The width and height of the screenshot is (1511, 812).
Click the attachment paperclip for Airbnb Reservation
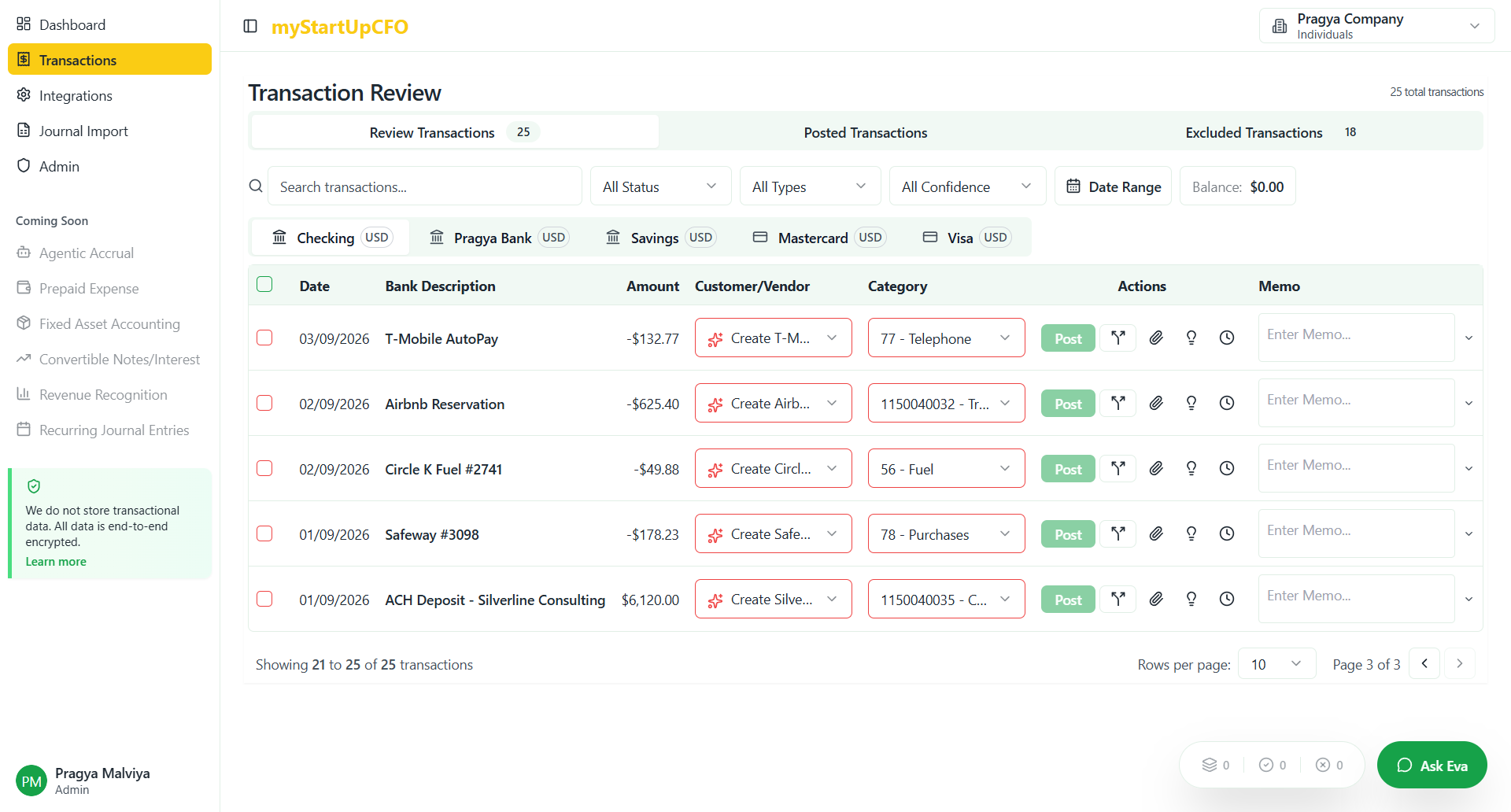point(1155,404)
